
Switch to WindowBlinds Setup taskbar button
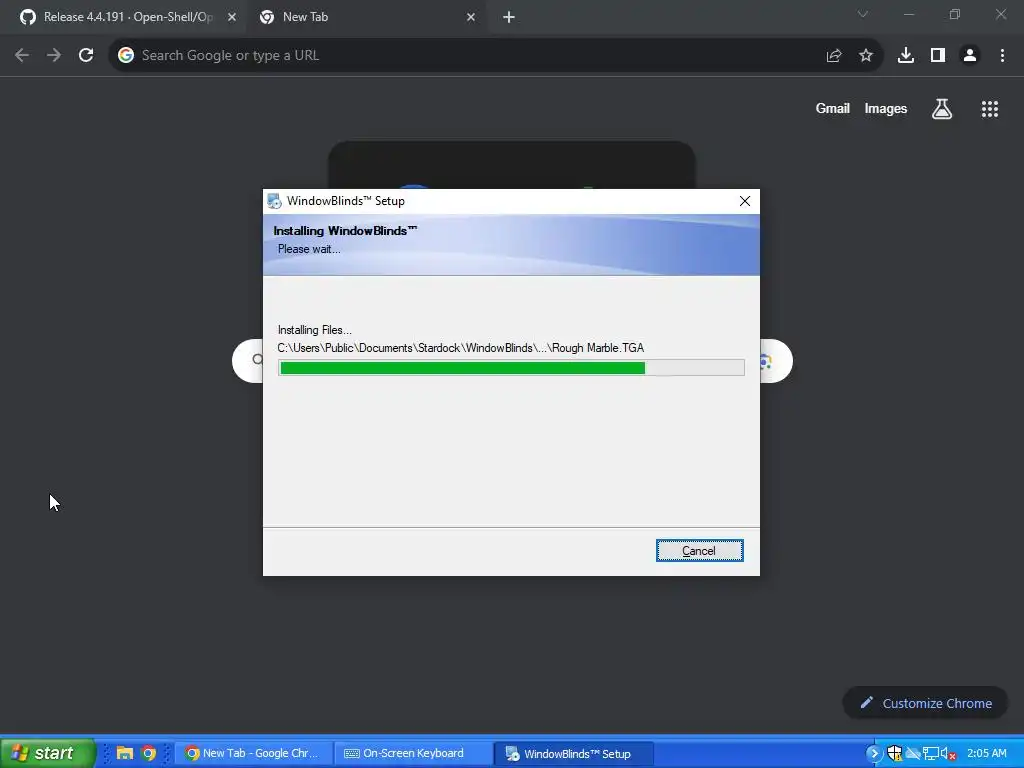(x=573, y=753)
